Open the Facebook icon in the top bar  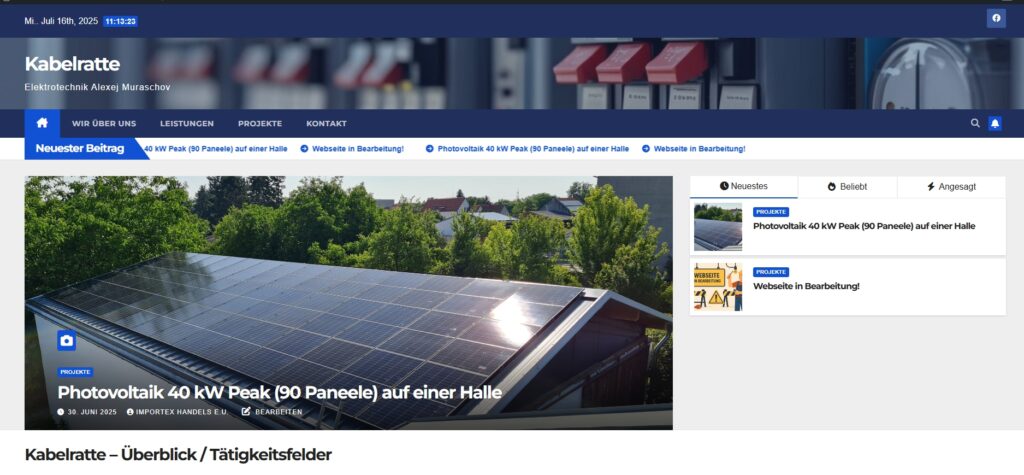996,18
